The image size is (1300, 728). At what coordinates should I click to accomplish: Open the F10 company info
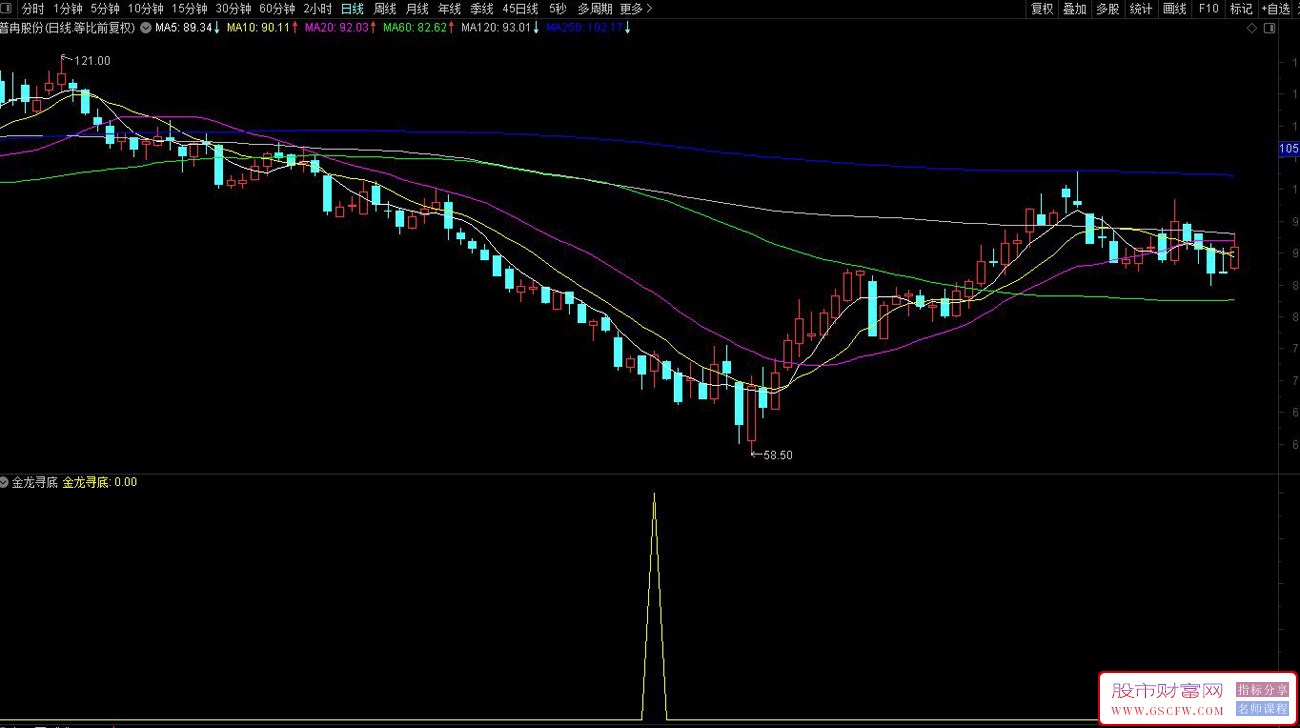(1209, 8)
